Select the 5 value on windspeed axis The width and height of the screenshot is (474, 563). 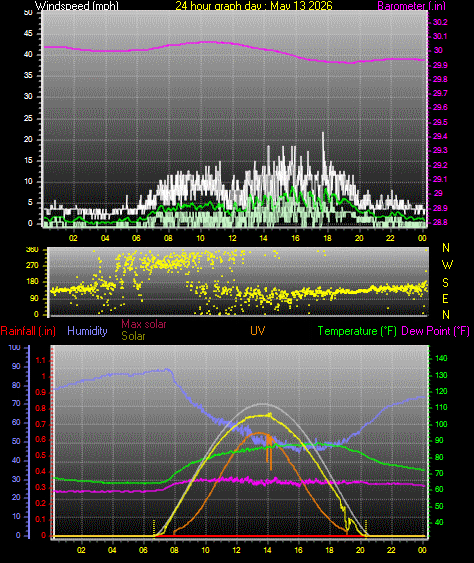click(30, 202)
